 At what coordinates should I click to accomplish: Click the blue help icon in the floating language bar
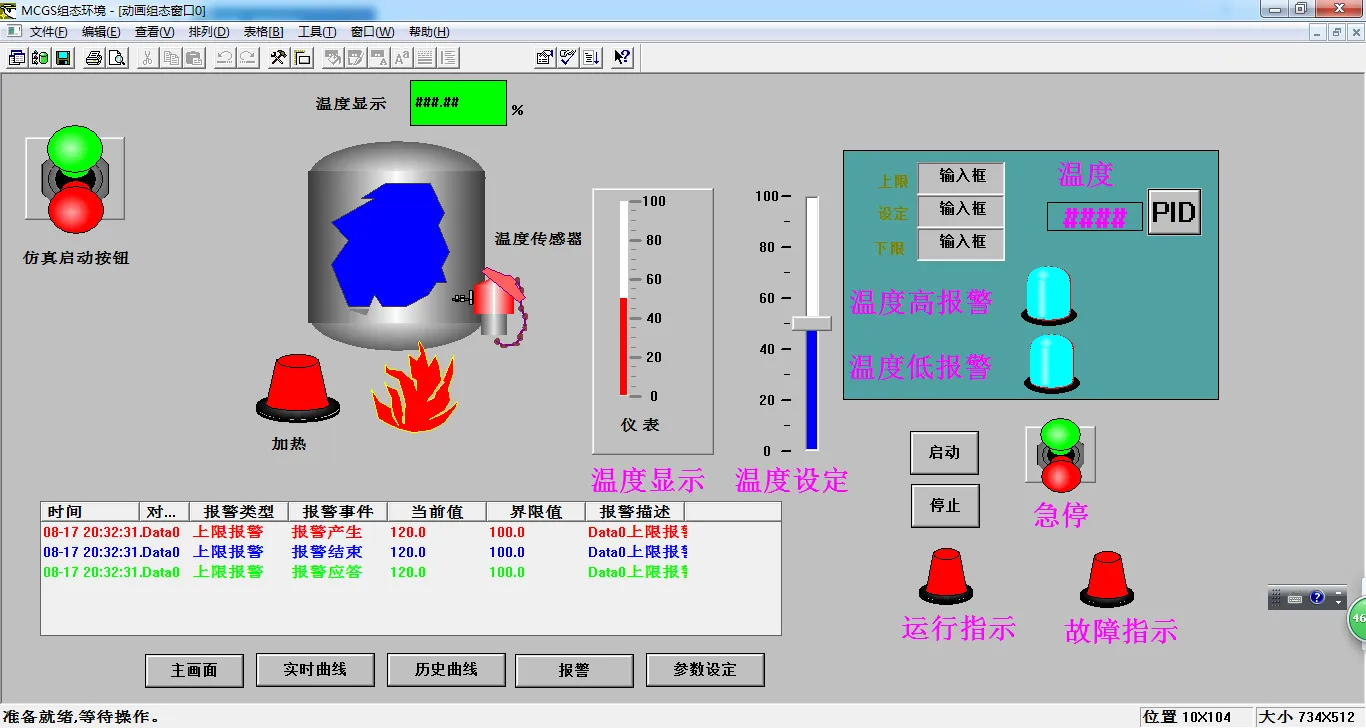[1317, 598]
